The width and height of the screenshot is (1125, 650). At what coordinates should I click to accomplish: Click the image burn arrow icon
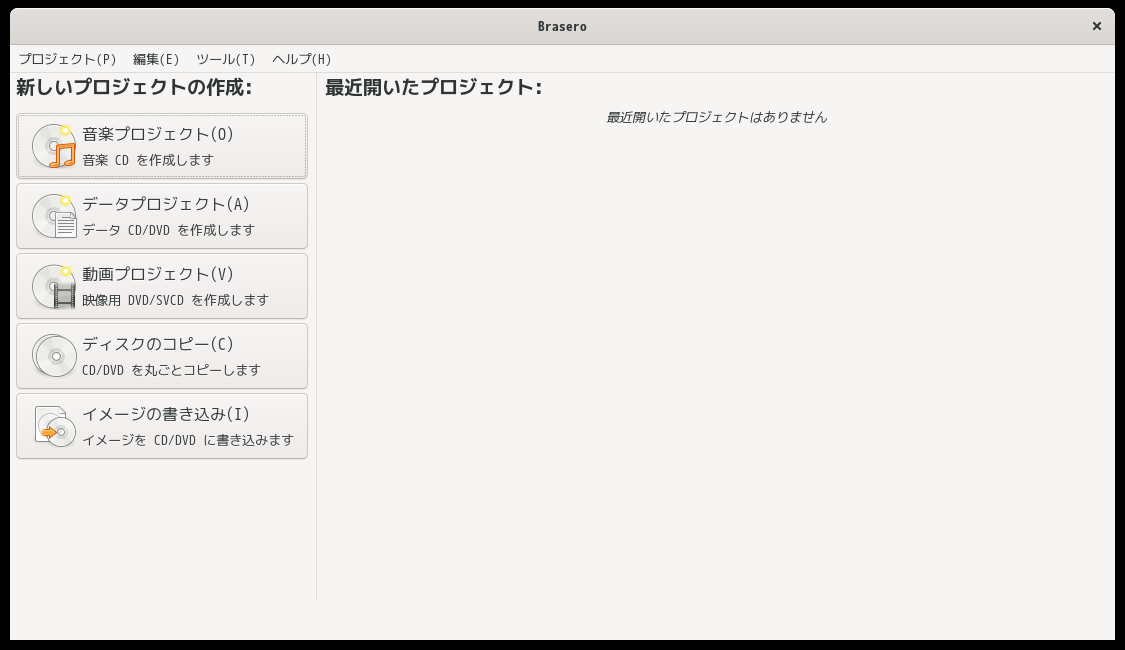(54, 426)
